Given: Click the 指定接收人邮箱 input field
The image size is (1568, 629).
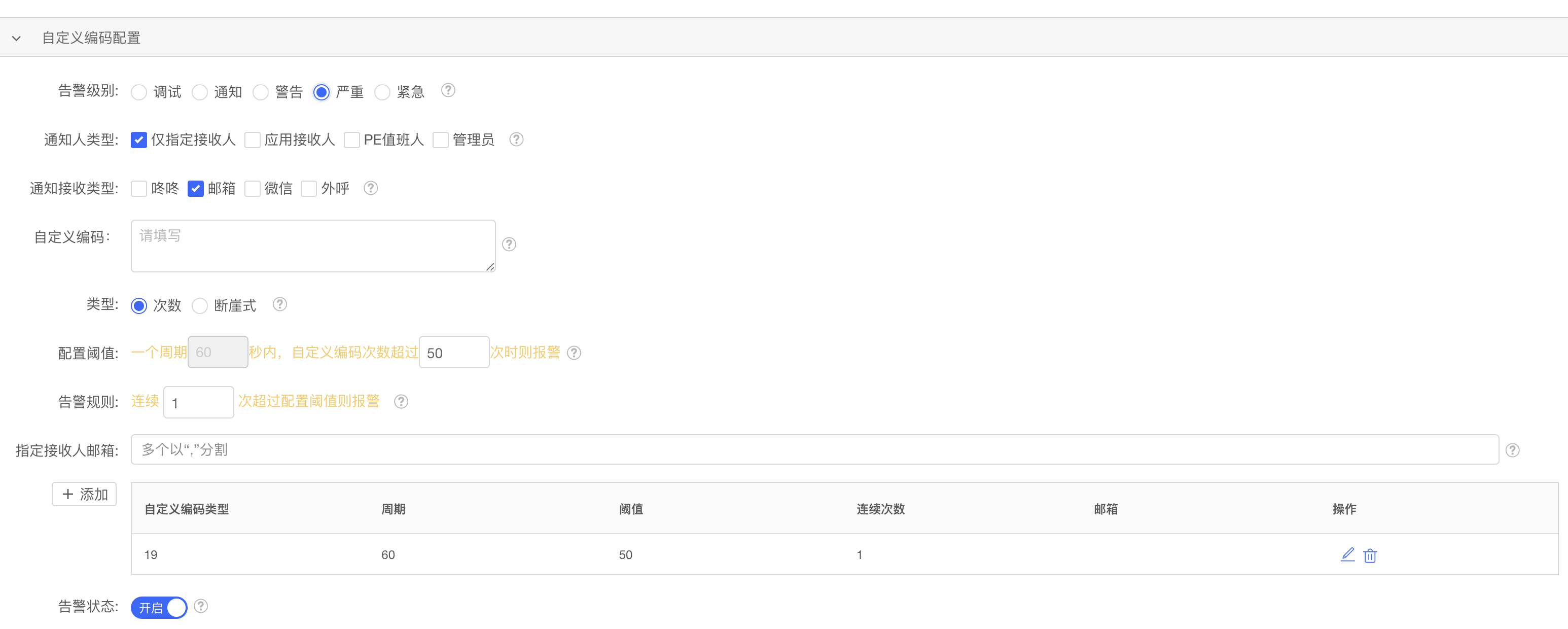Looking at the screenshot, I should (814, 449).
